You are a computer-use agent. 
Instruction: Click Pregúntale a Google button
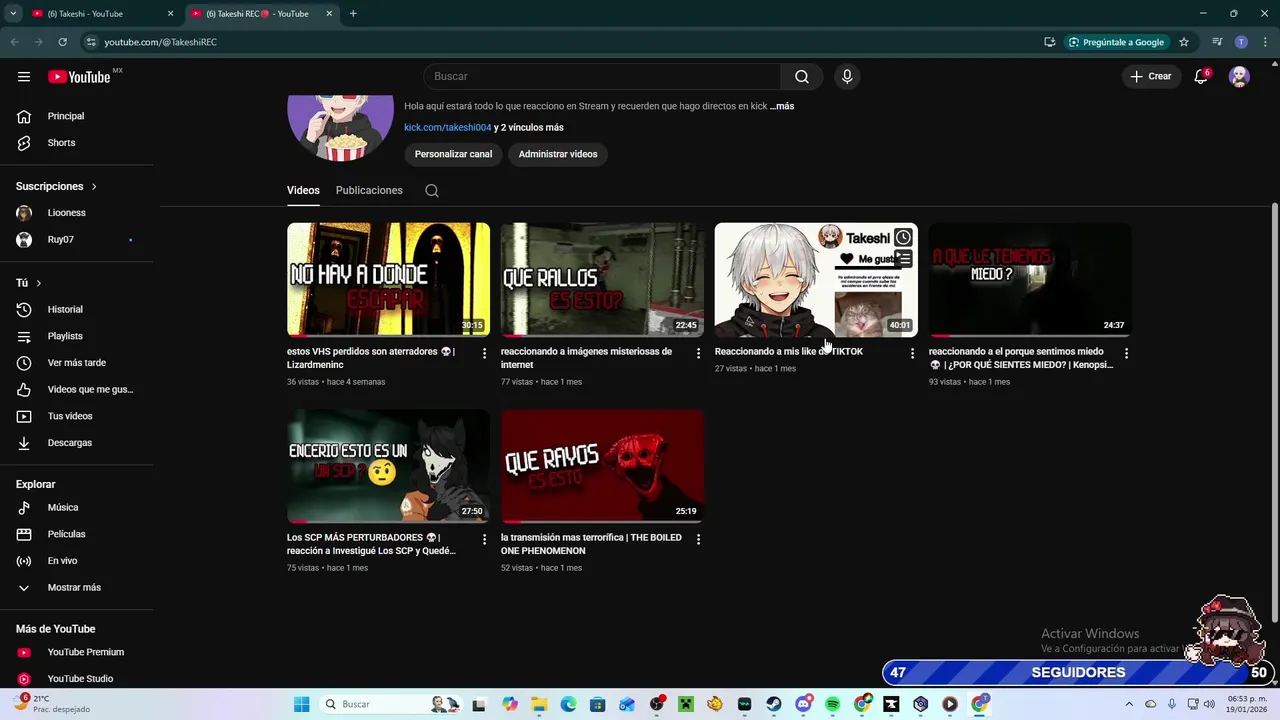(x=1116, y=42)
